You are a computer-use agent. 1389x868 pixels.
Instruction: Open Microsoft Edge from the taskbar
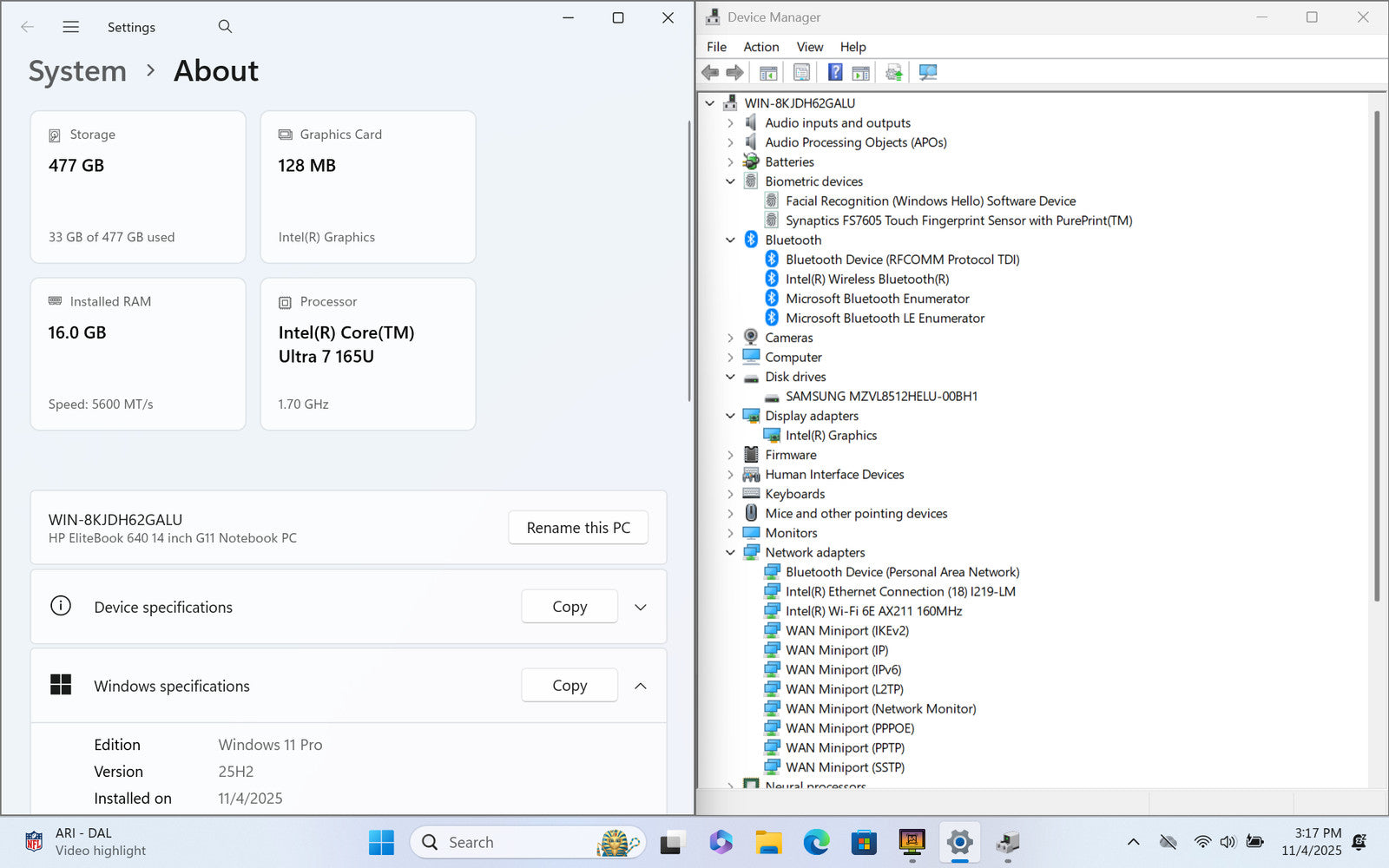point(816,842)
